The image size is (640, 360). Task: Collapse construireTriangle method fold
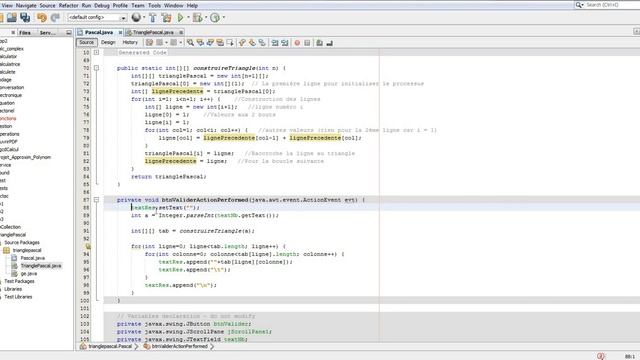point(96,68)
